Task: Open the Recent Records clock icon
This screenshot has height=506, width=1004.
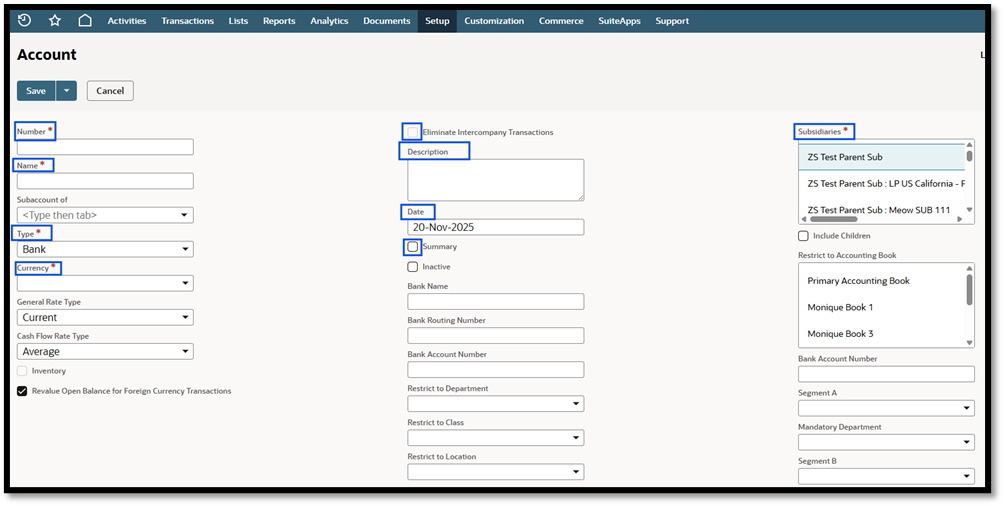Action: point(24,20)
